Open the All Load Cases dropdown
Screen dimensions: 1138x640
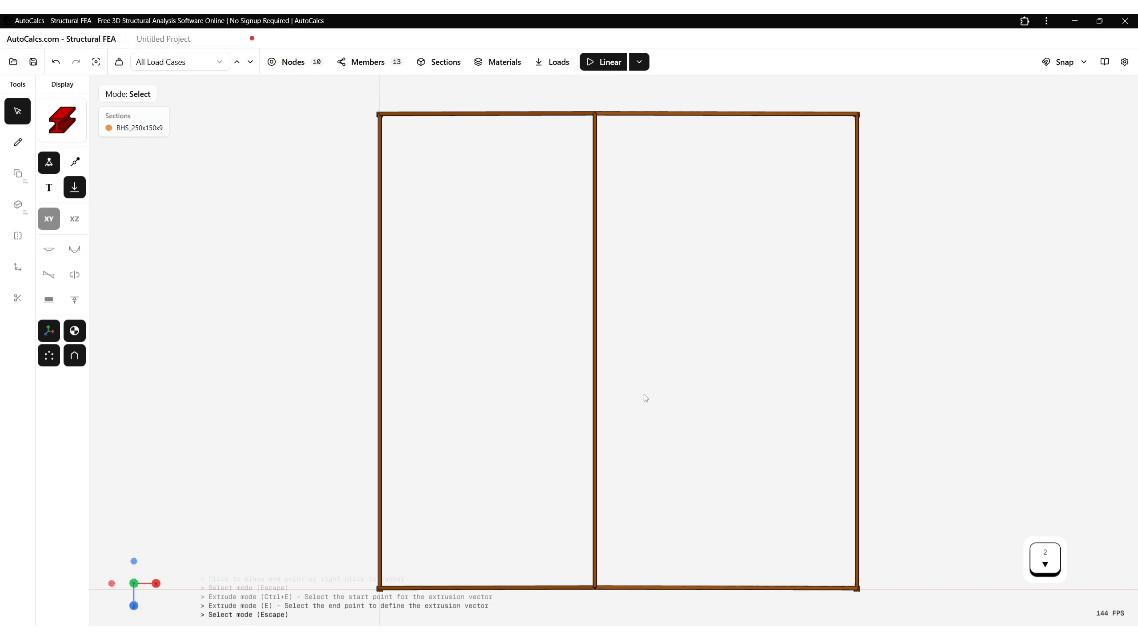(x=179, y=62)
